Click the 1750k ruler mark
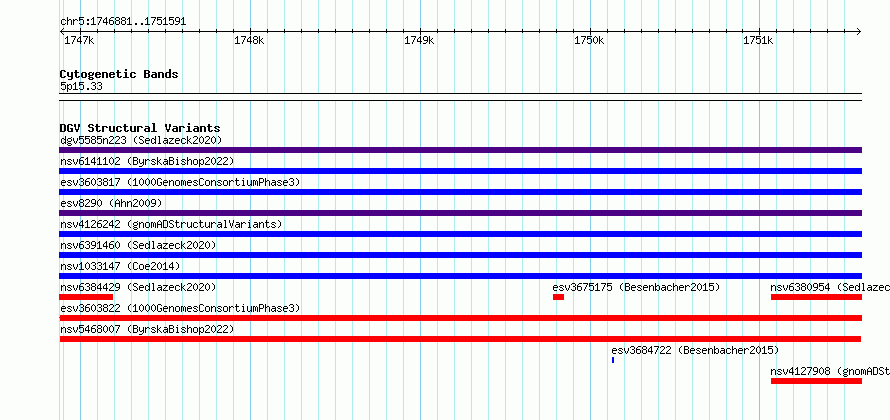890x420 pixels. (x=589, y=40)
